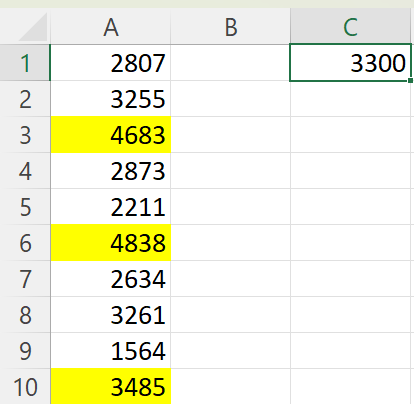Select column B header

(231, 27)
